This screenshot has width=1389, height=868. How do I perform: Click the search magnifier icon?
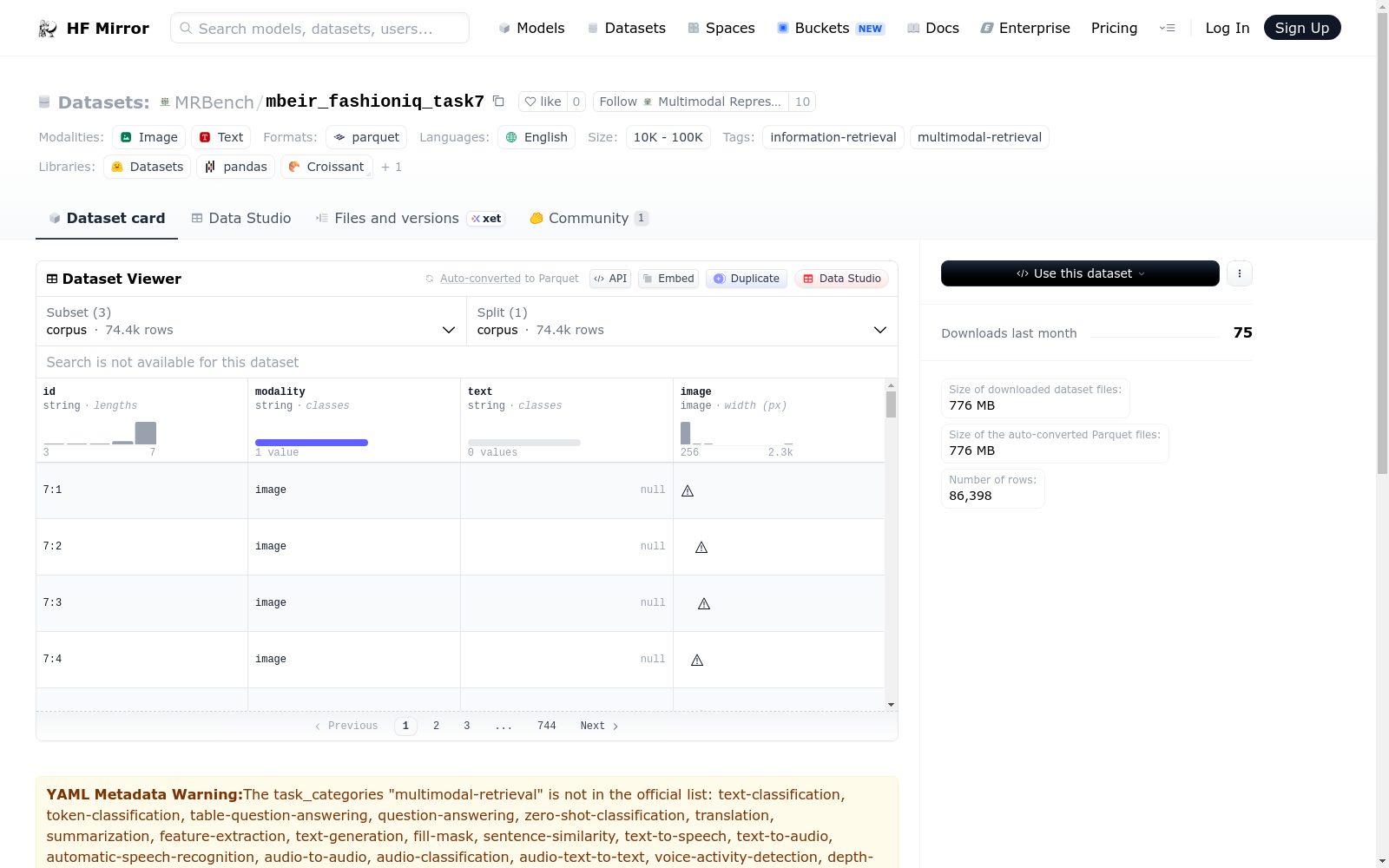(x=186, y=28)
